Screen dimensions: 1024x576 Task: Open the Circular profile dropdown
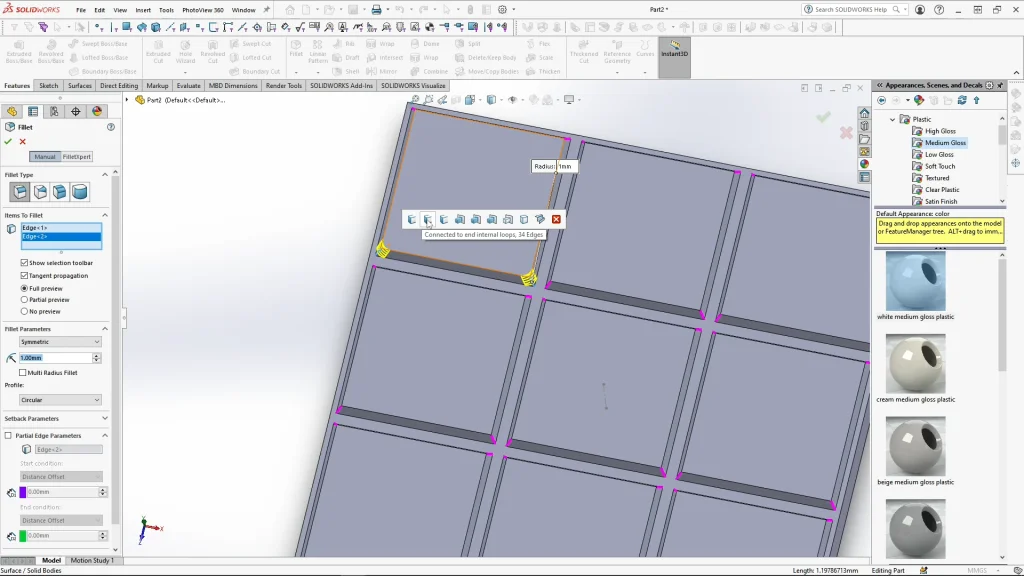(60, 400)
